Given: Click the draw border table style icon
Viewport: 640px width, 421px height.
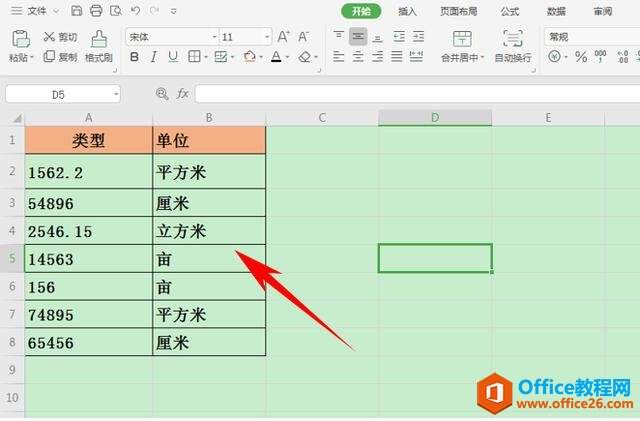Looking at the screenshot, I should click(221, 57).
